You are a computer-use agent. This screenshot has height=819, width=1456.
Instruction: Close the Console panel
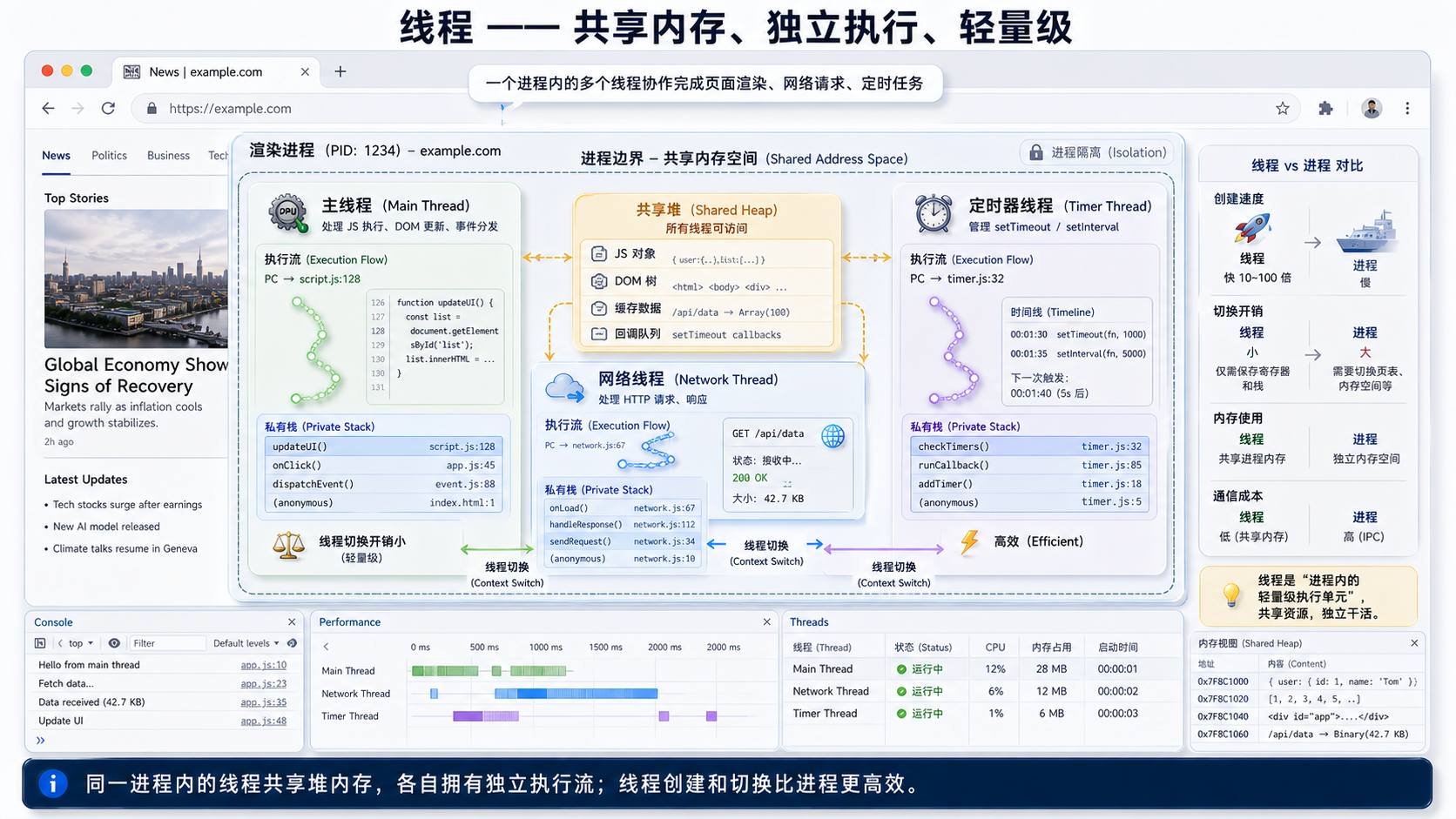pyautogui.click(x=292, y=622)
